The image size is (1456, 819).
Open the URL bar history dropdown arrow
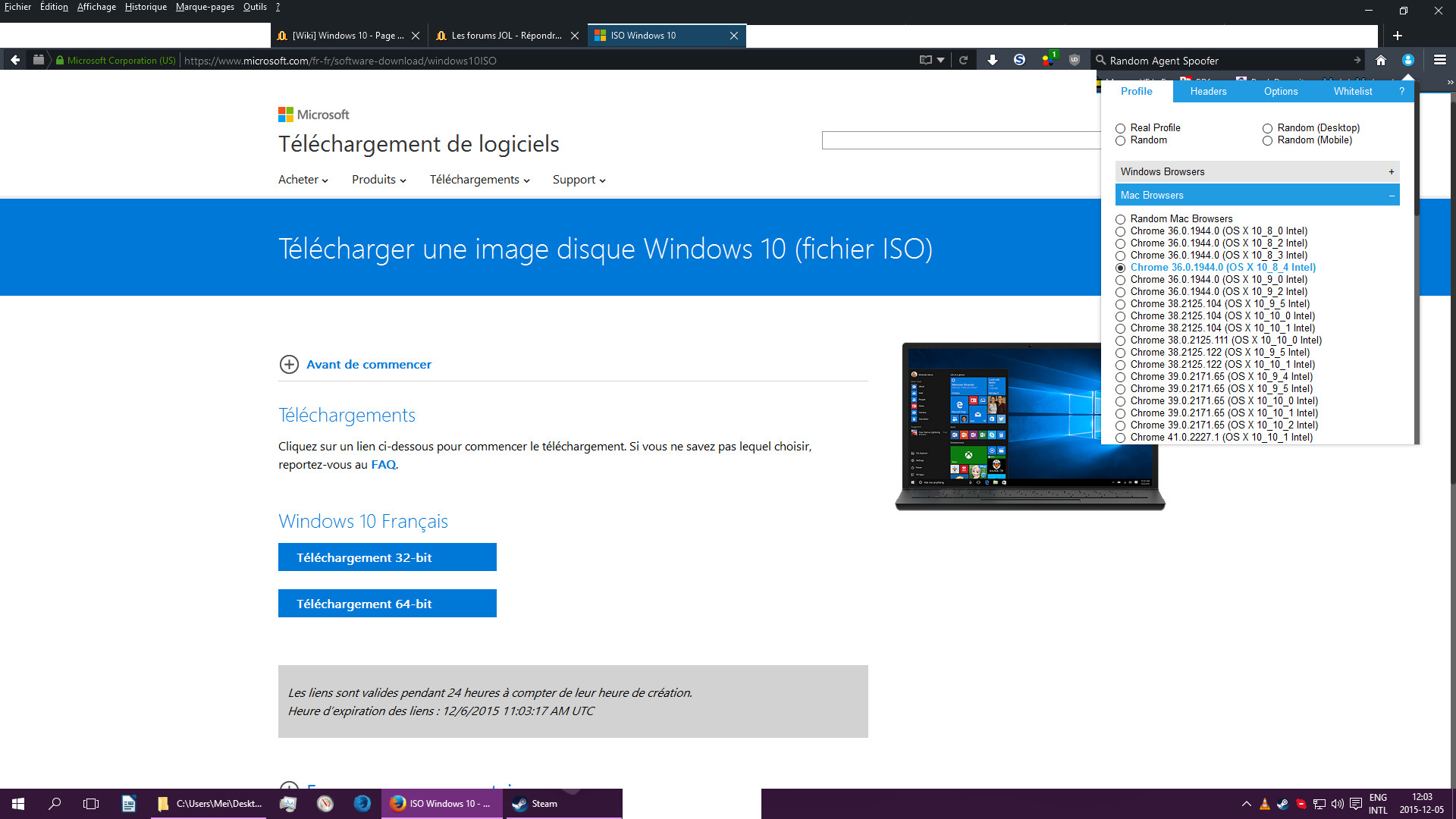pos(941,60)
